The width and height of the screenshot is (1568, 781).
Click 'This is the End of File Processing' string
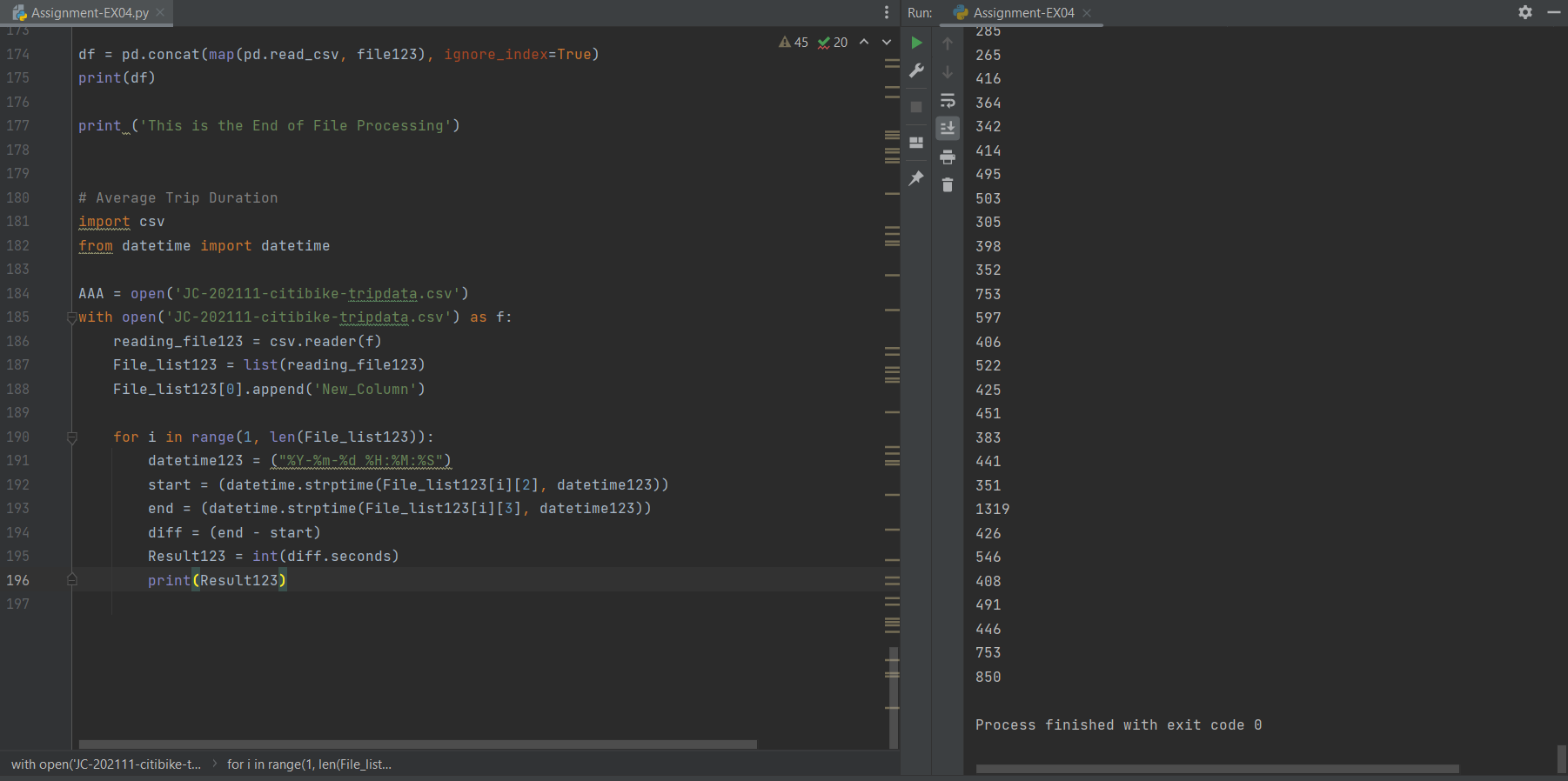(296, 126)
